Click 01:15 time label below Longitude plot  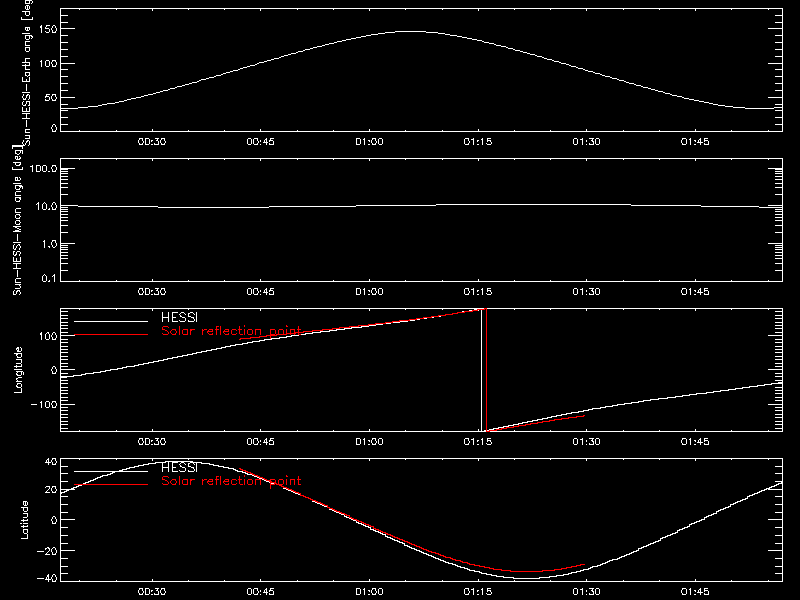[478, 442]
